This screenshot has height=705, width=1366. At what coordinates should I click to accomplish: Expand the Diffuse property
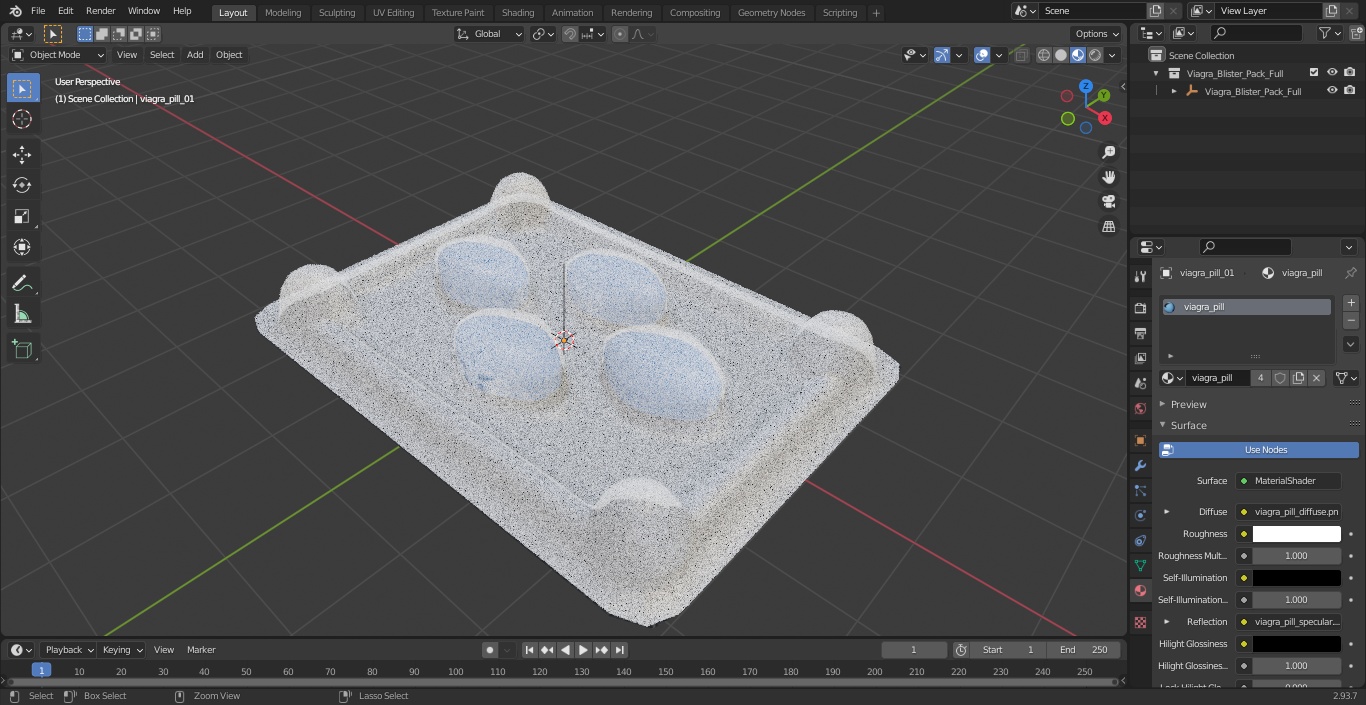point(1166,512)
